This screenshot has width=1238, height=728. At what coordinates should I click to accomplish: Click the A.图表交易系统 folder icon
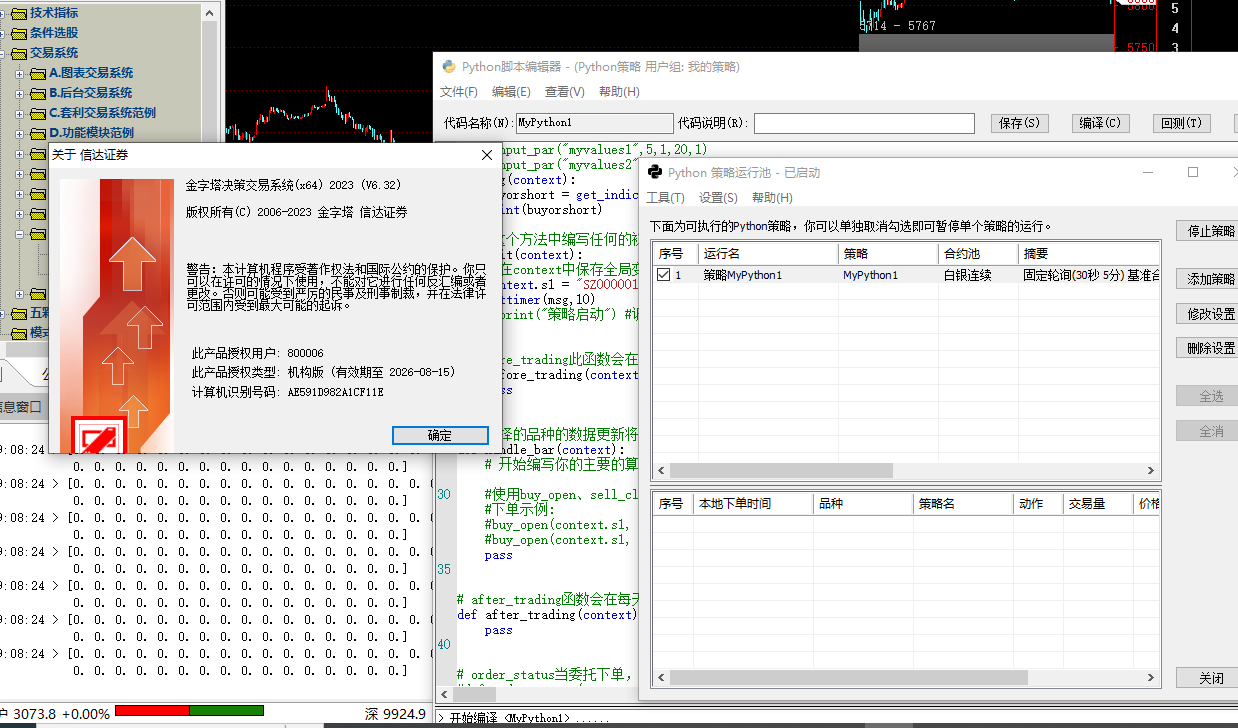(39, 73)
